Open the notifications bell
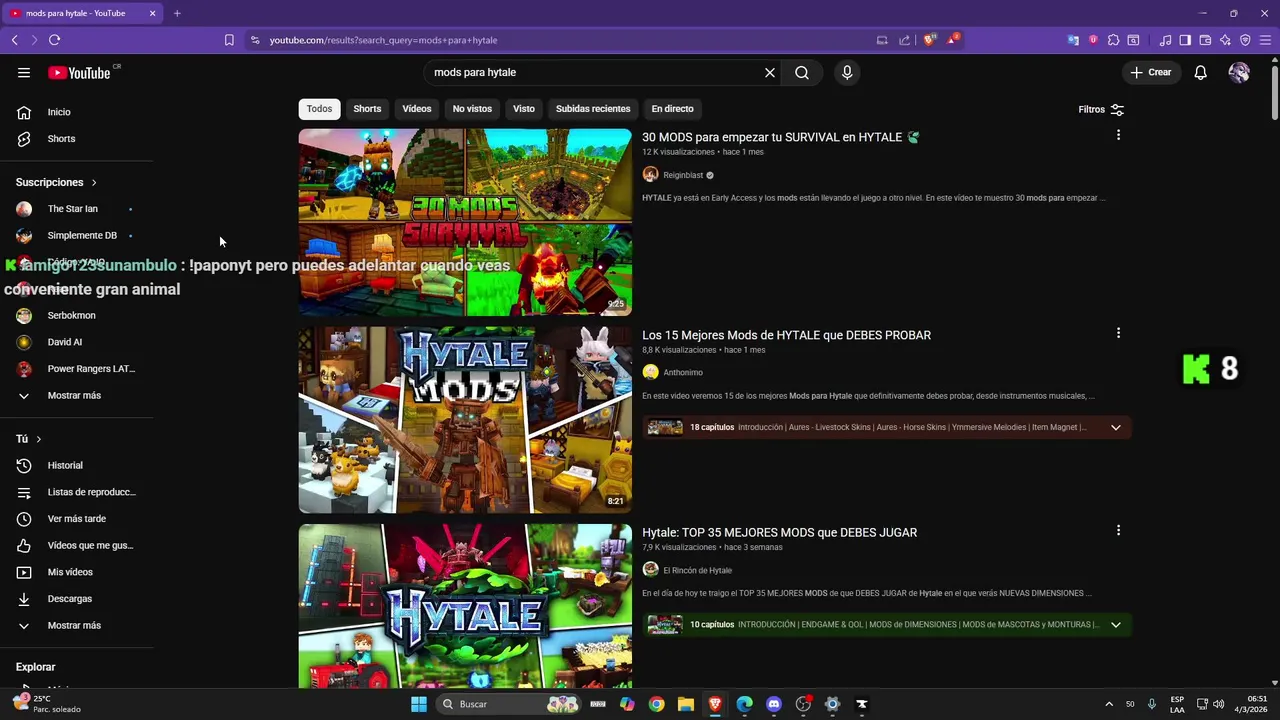1280x720 pixels. [1200, 72]
